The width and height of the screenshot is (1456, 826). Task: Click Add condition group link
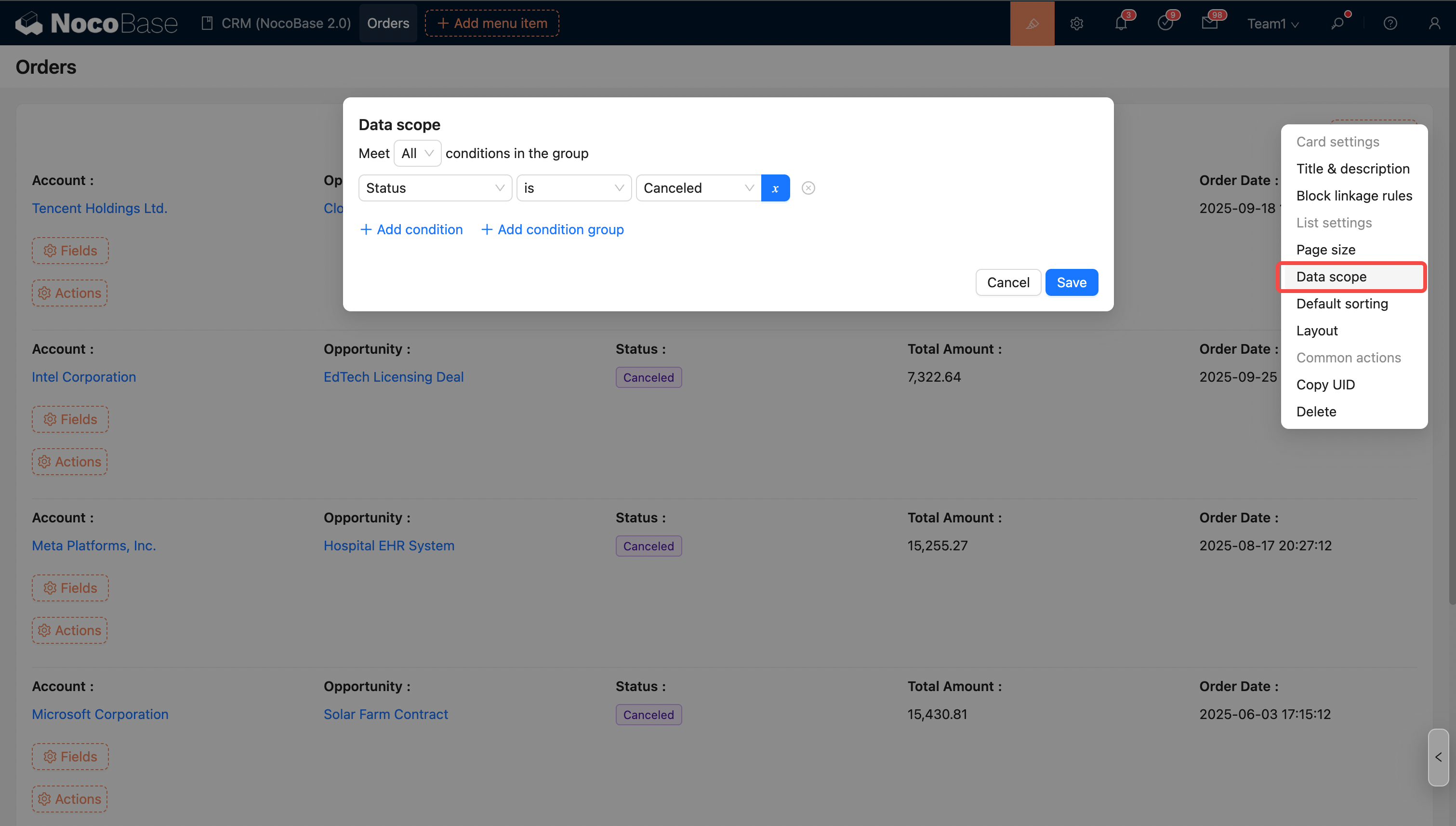click(553, 229)
